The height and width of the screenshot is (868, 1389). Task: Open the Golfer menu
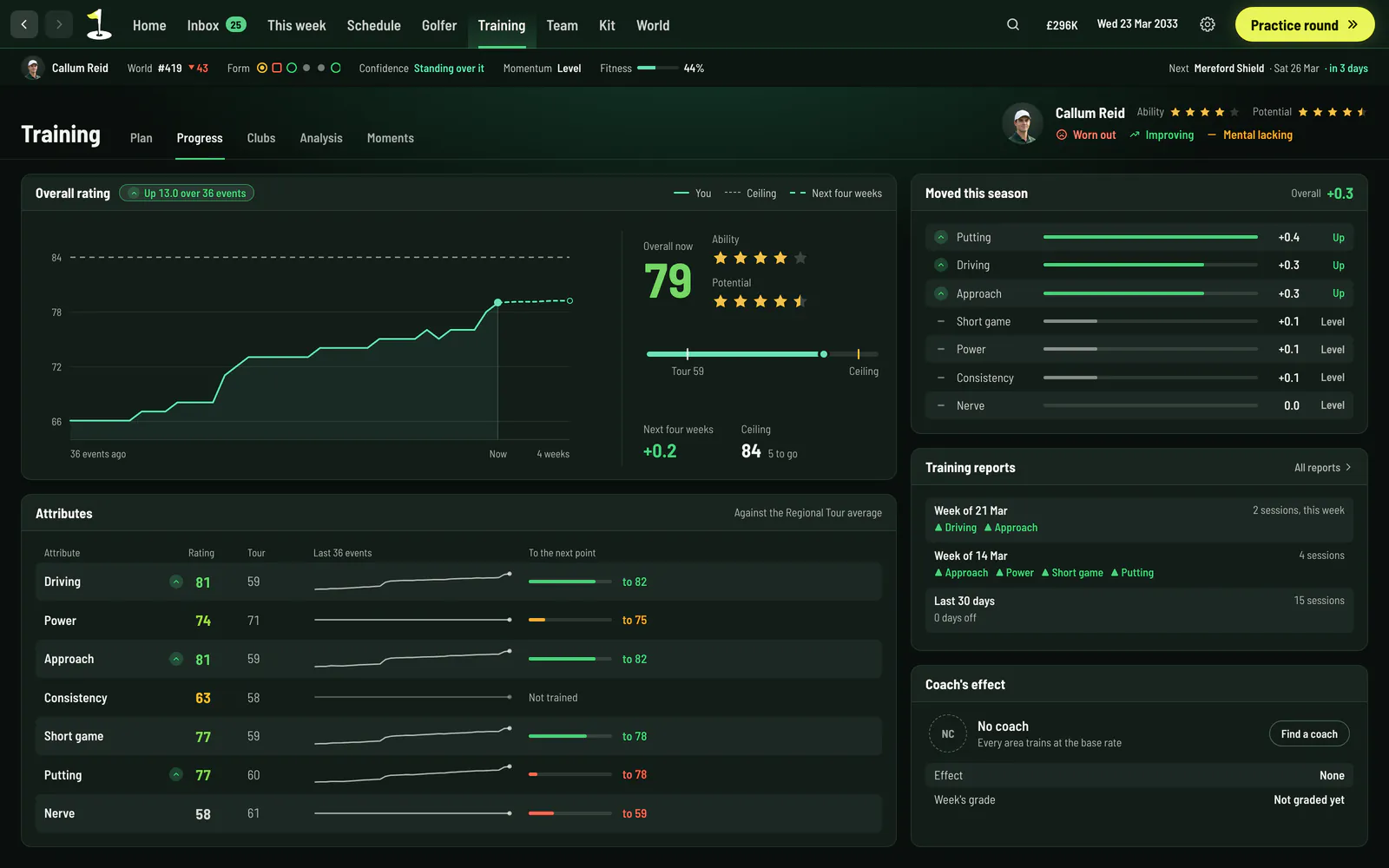439,25
